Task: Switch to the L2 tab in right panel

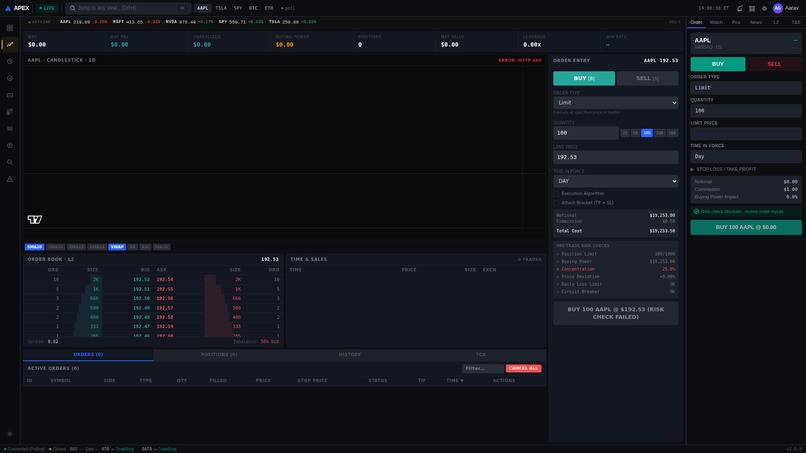Action: [x=776, y=23]
